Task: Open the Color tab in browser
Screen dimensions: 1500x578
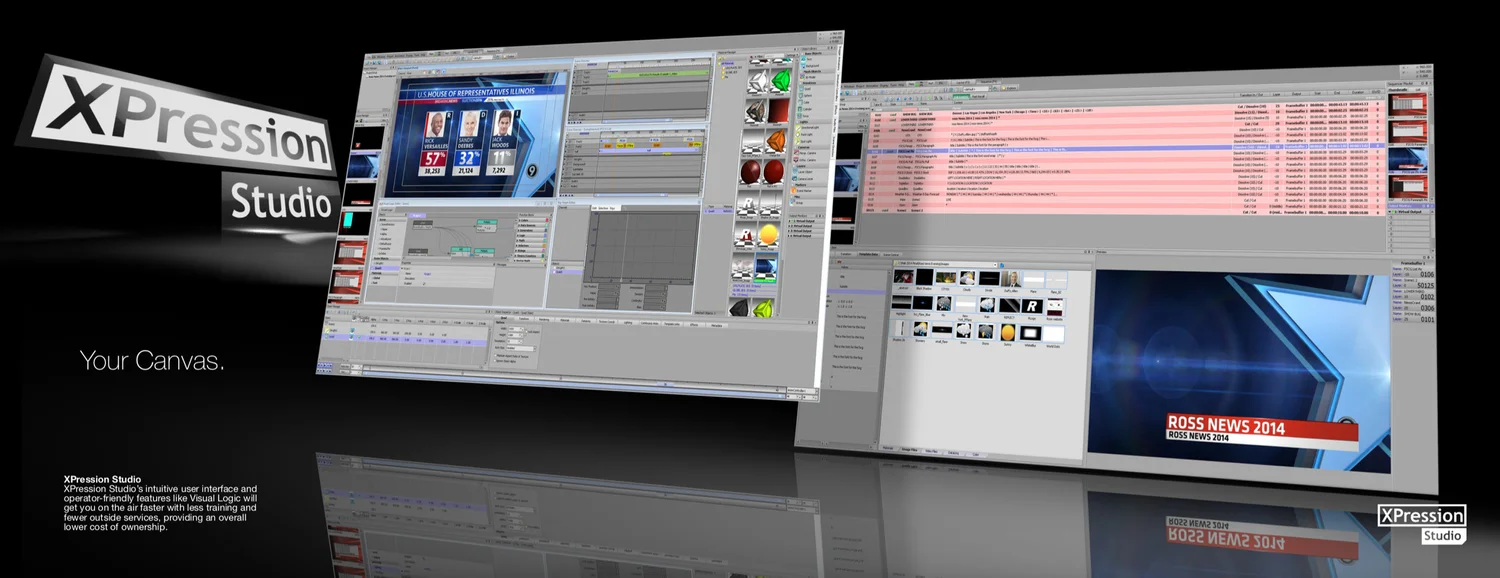Action: [975, 455]
